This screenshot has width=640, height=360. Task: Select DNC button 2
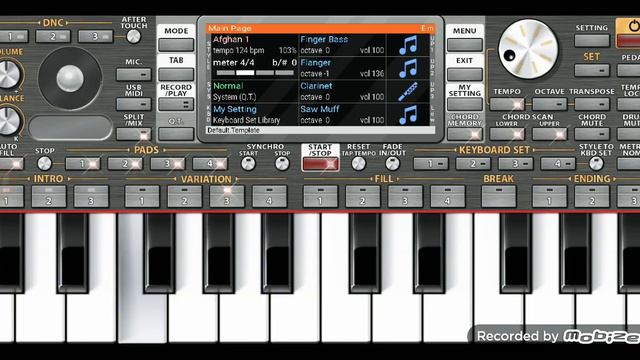coord(53,36)
